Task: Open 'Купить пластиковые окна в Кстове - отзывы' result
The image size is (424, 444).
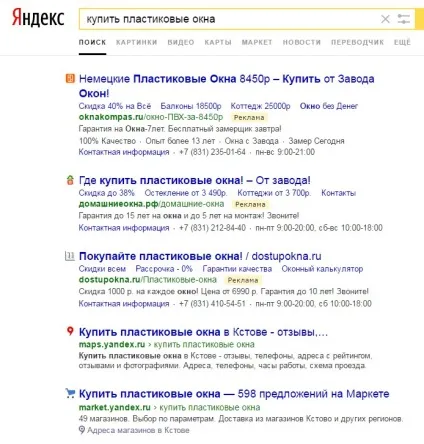Action: pyautogui.click(x=203, y=332)
